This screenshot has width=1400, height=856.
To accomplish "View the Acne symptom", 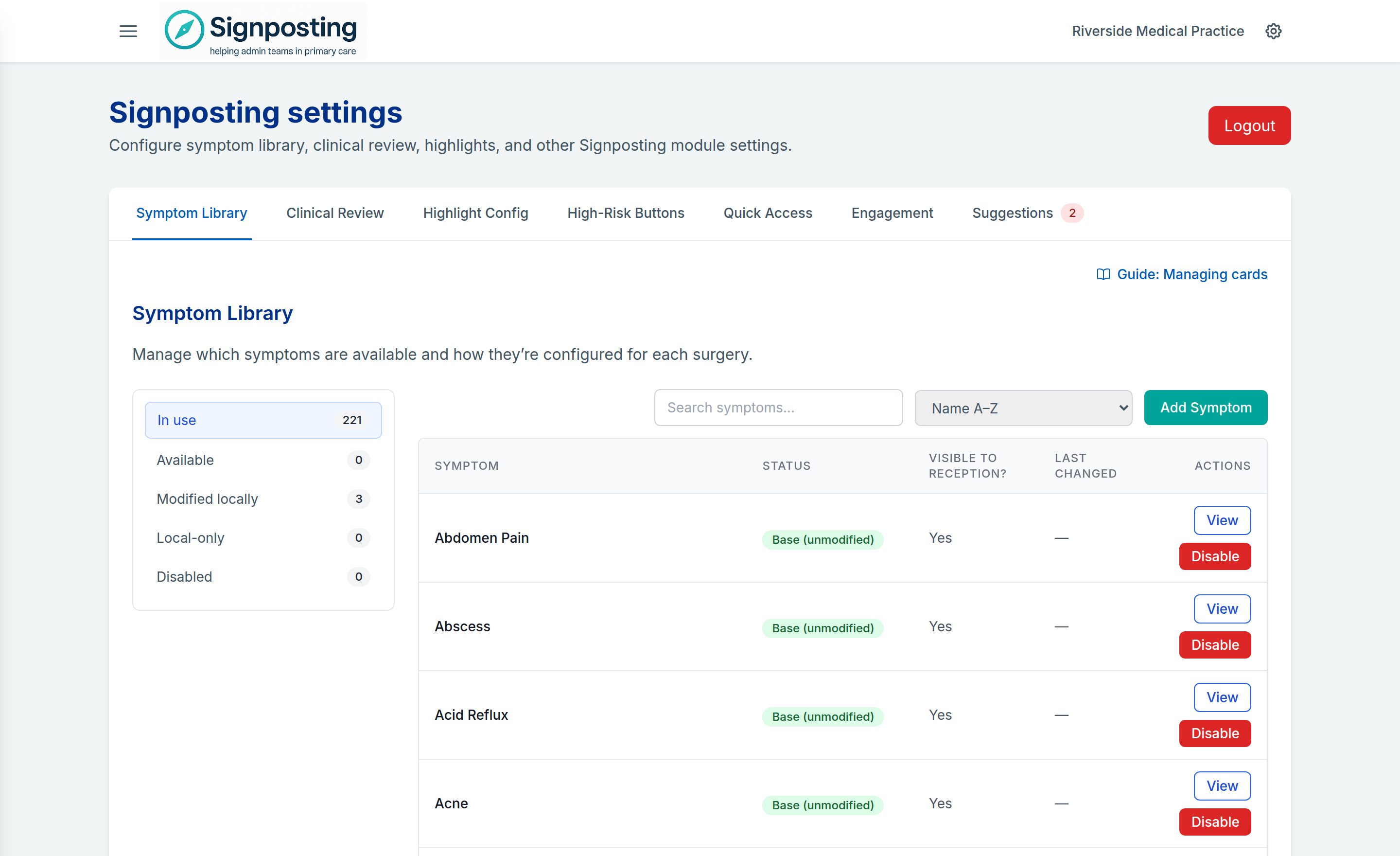I will (1222, 786).
